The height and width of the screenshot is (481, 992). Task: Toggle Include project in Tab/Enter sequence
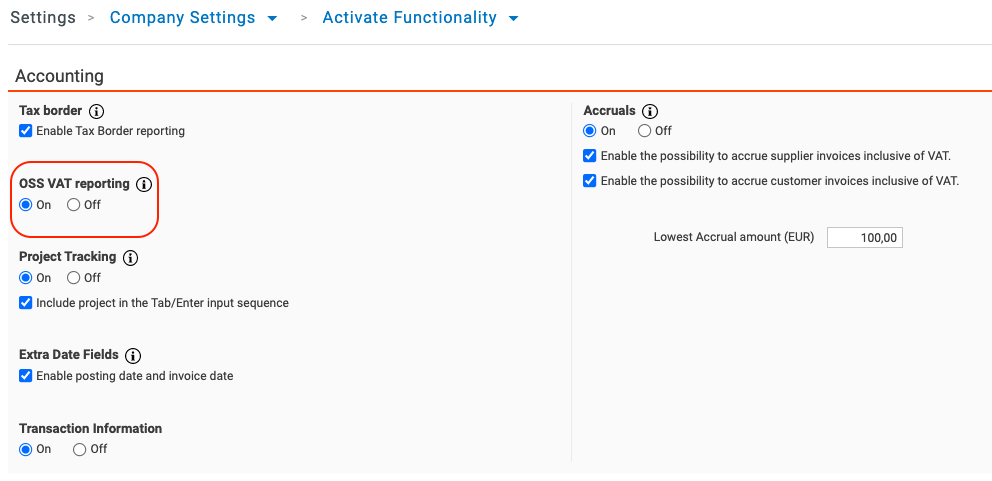26,303
